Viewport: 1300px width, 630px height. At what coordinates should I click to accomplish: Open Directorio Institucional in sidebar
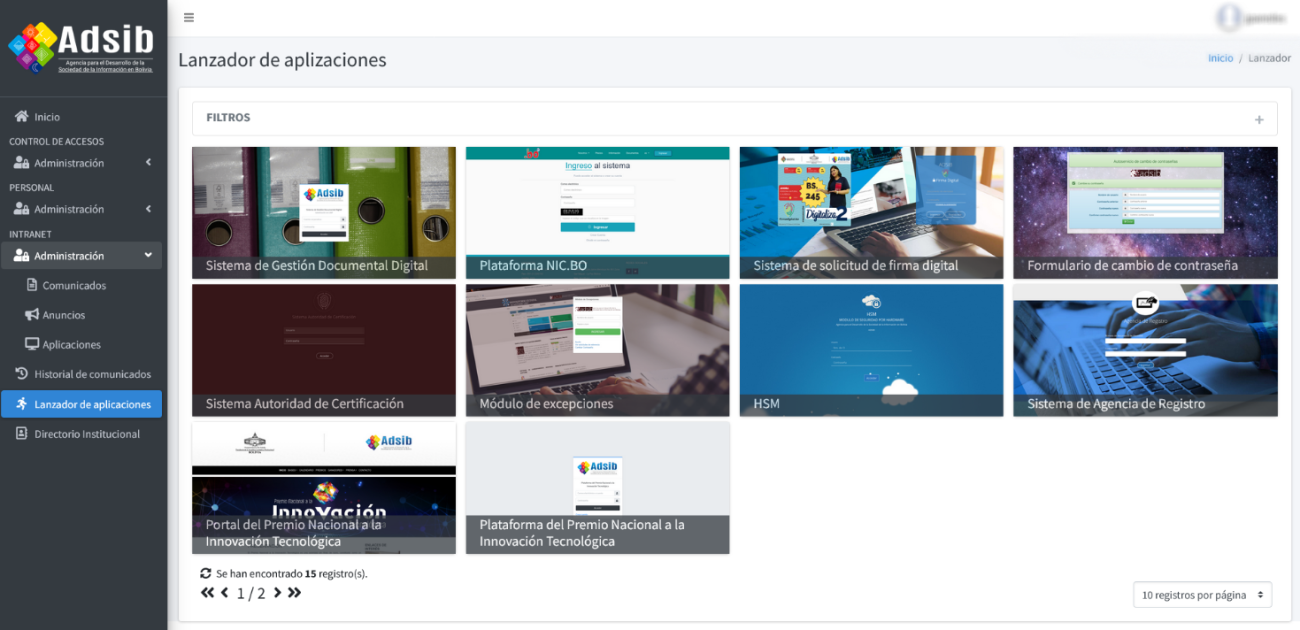point(87,434)
